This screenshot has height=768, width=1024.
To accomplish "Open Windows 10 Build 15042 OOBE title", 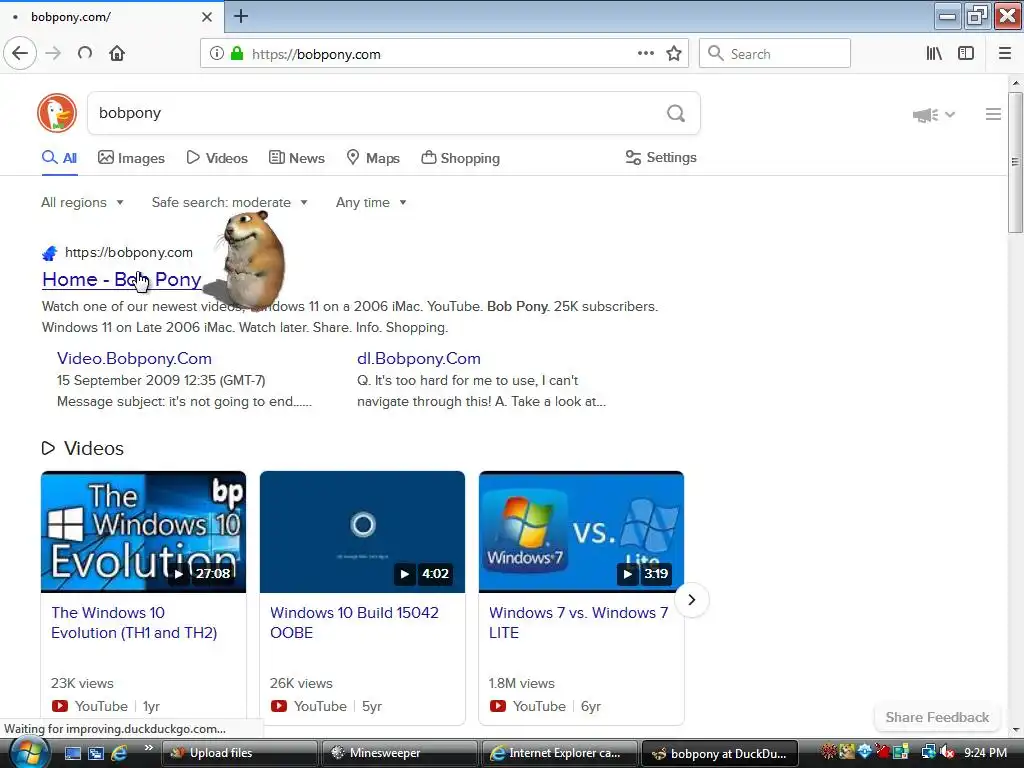I will click(x=354, y=622).
